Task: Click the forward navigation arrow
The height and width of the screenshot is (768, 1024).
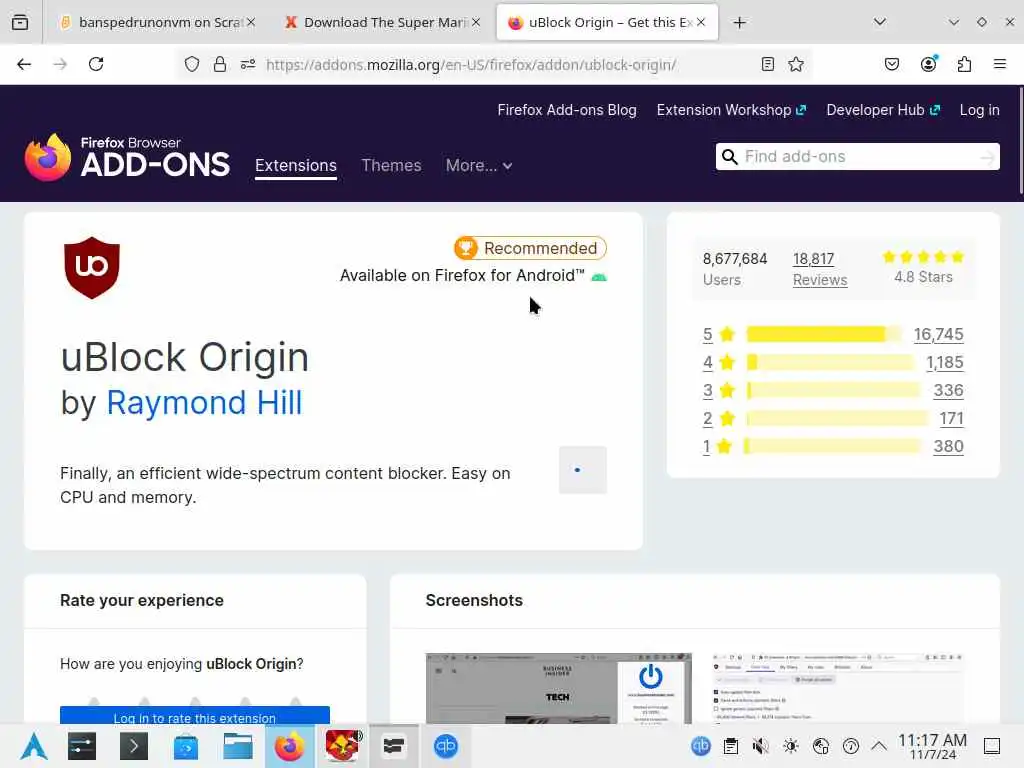Action: [60, 64]
